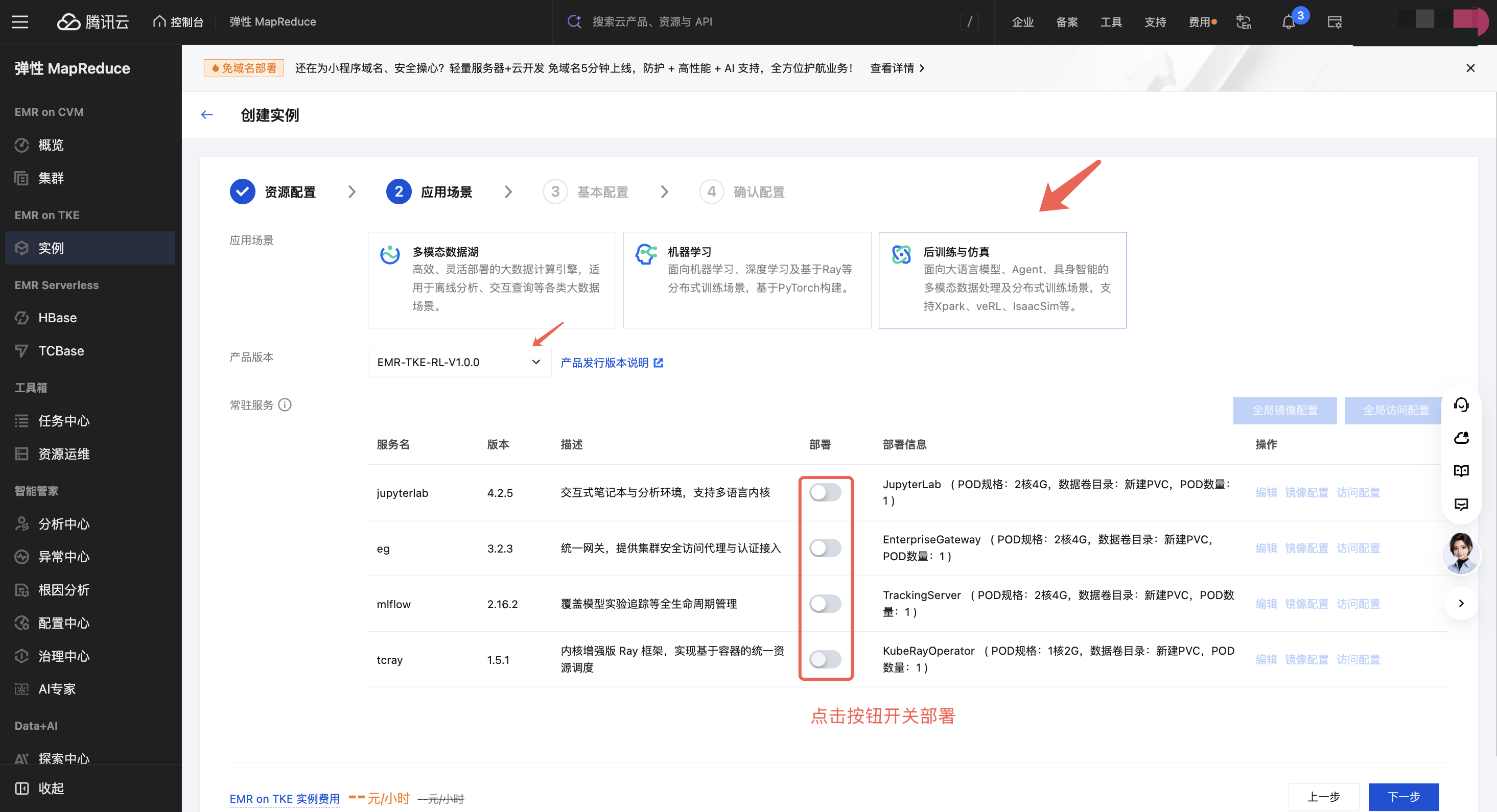Open the notifications bell

1289,22
